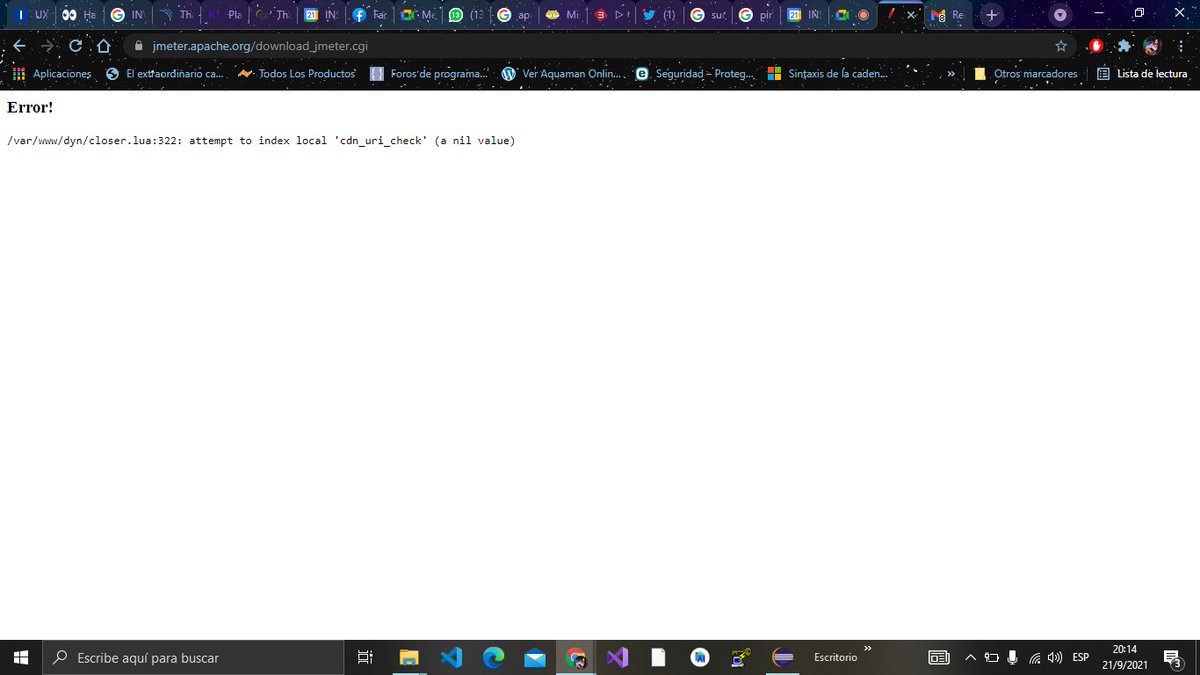Image resolution: width=1200 pixels, height=675 pixels.
Task: Click the "Error!" heading text
Action: coord(30,107)
